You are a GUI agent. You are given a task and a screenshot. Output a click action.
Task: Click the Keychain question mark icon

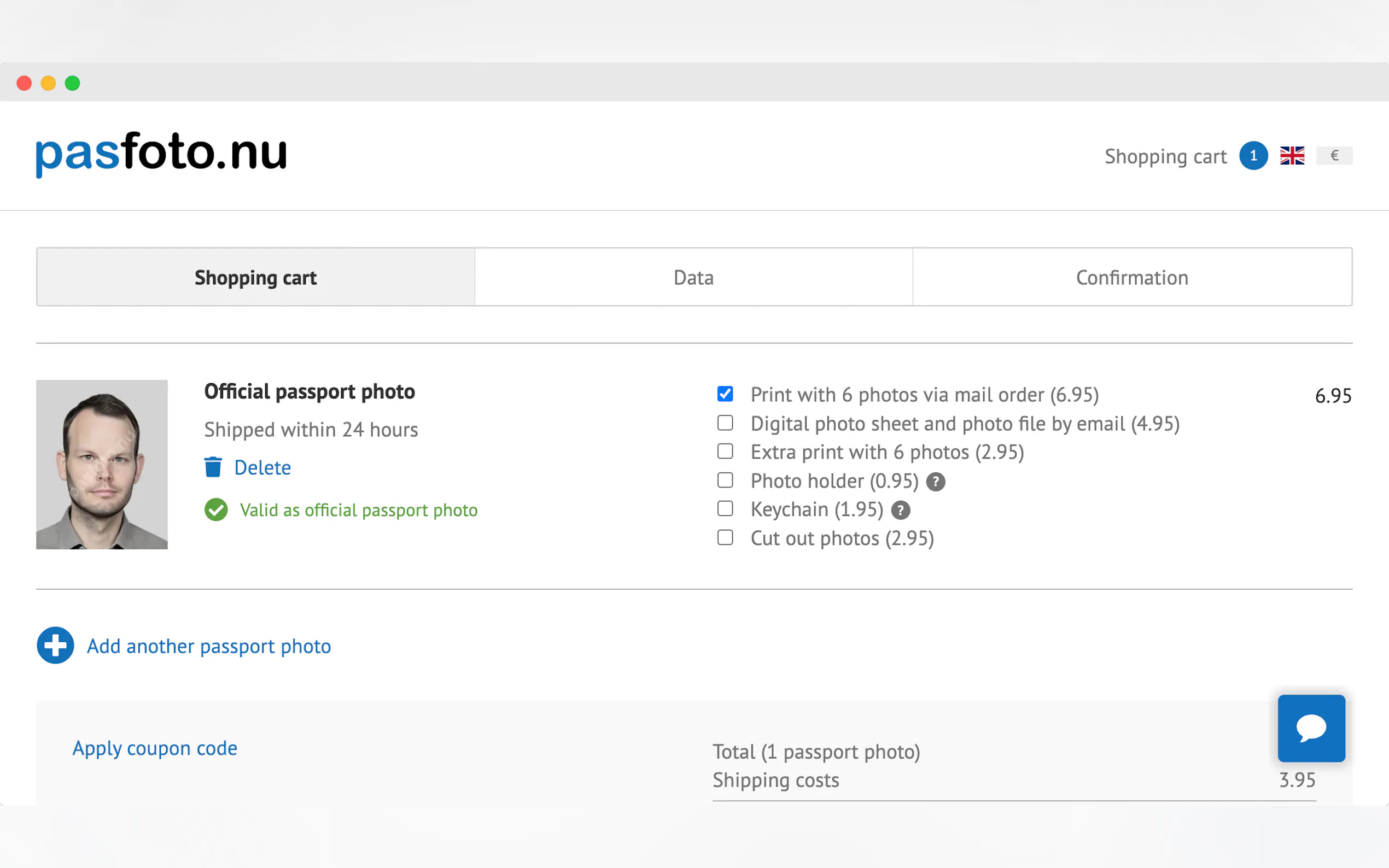coord(900,511)
